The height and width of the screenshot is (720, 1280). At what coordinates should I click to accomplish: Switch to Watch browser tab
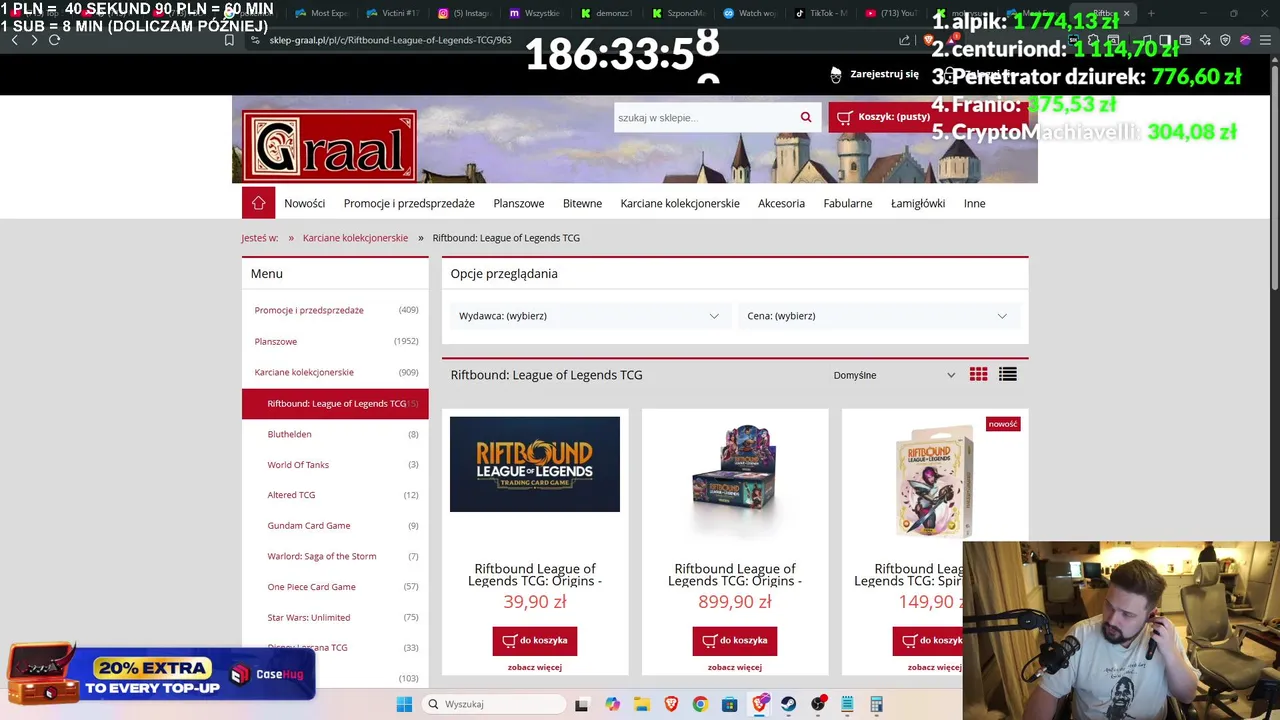point(750,13)
